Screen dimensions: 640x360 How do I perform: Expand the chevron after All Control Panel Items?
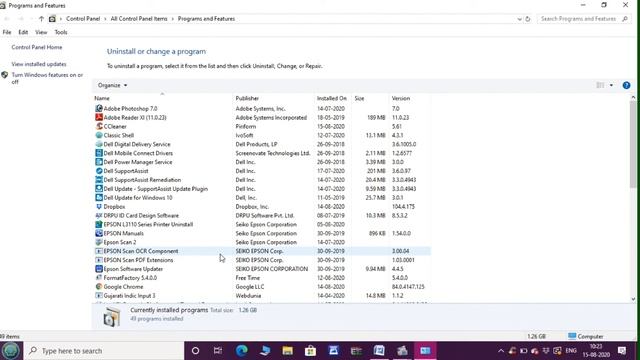(x=173, y=19)
